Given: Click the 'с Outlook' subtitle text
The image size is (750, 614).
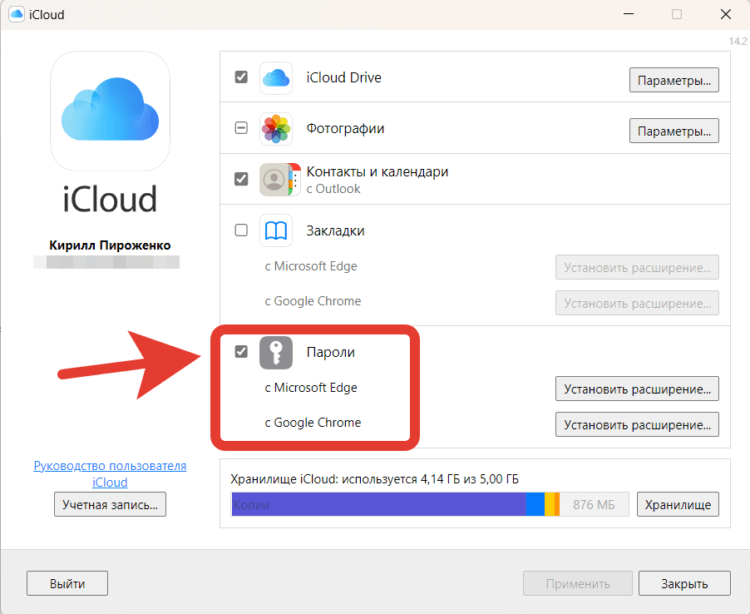Looking at the screenshot, I should [333, 189].
